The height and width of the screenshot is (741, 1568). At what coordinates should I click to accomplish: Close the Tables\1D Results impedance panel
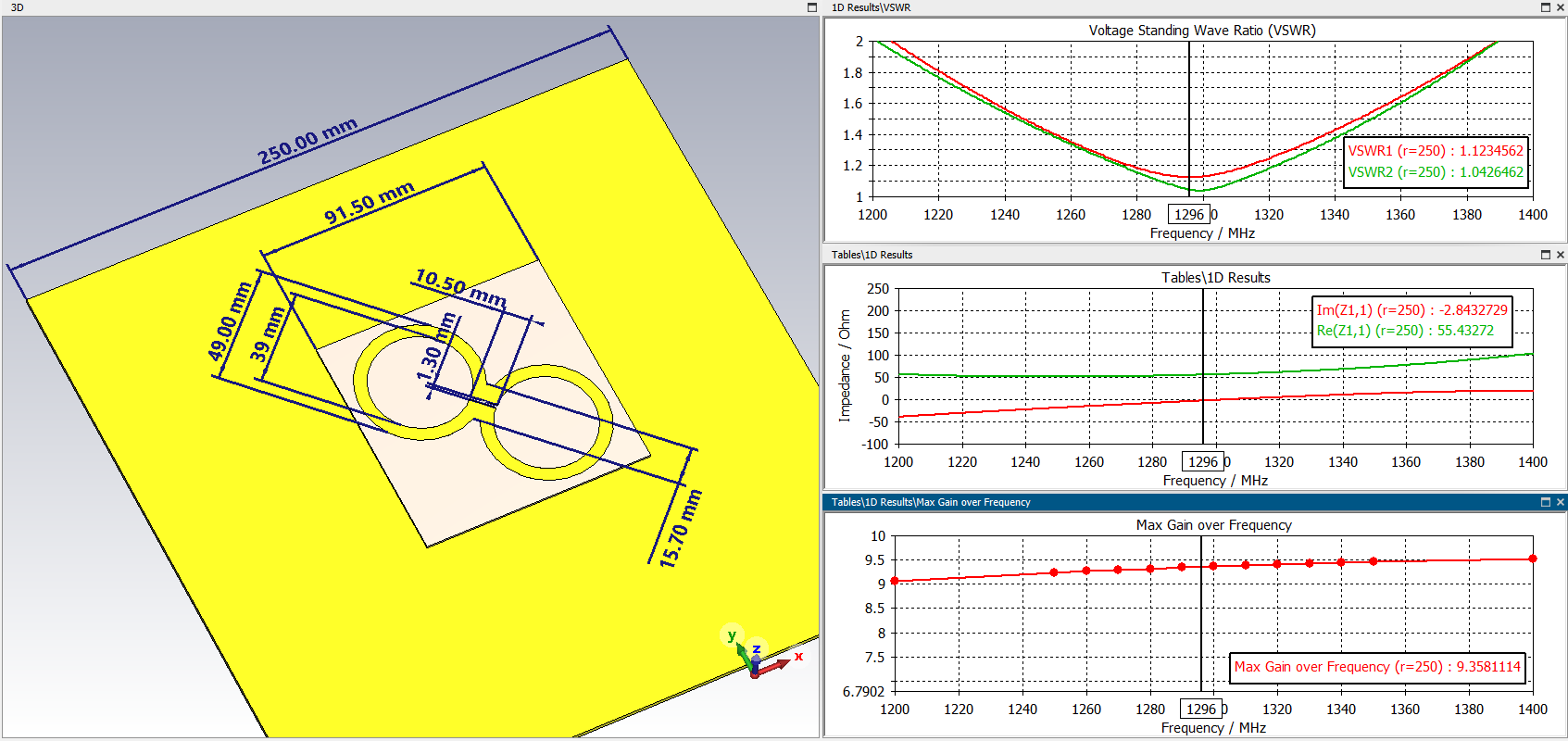click(x=1560, y=255)
